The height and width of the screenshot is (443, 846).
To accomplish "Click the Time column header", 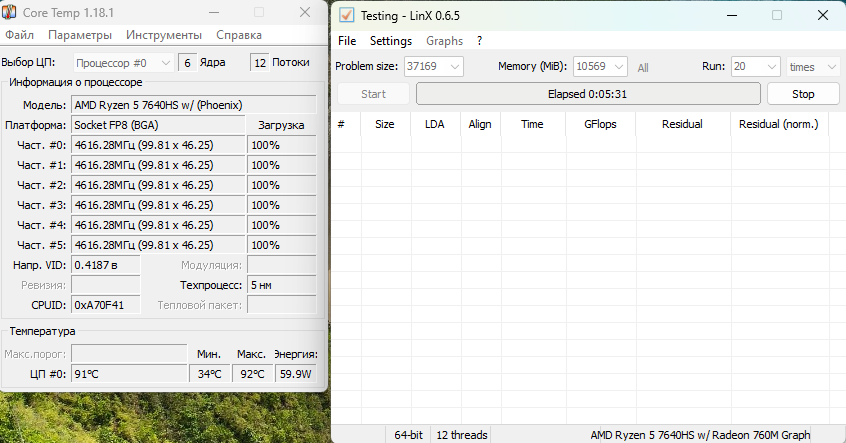I will [533, 124].
